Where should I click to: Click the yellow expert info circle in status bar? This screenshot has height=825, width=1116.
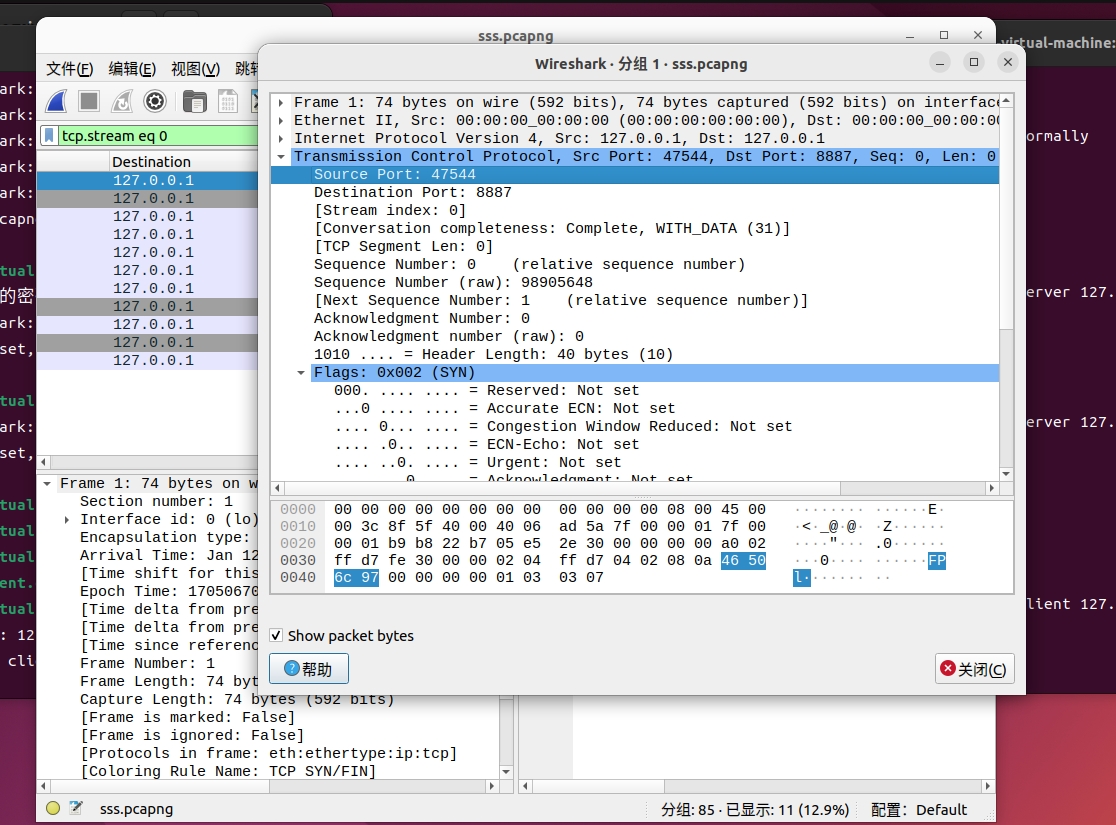(53, 808)
